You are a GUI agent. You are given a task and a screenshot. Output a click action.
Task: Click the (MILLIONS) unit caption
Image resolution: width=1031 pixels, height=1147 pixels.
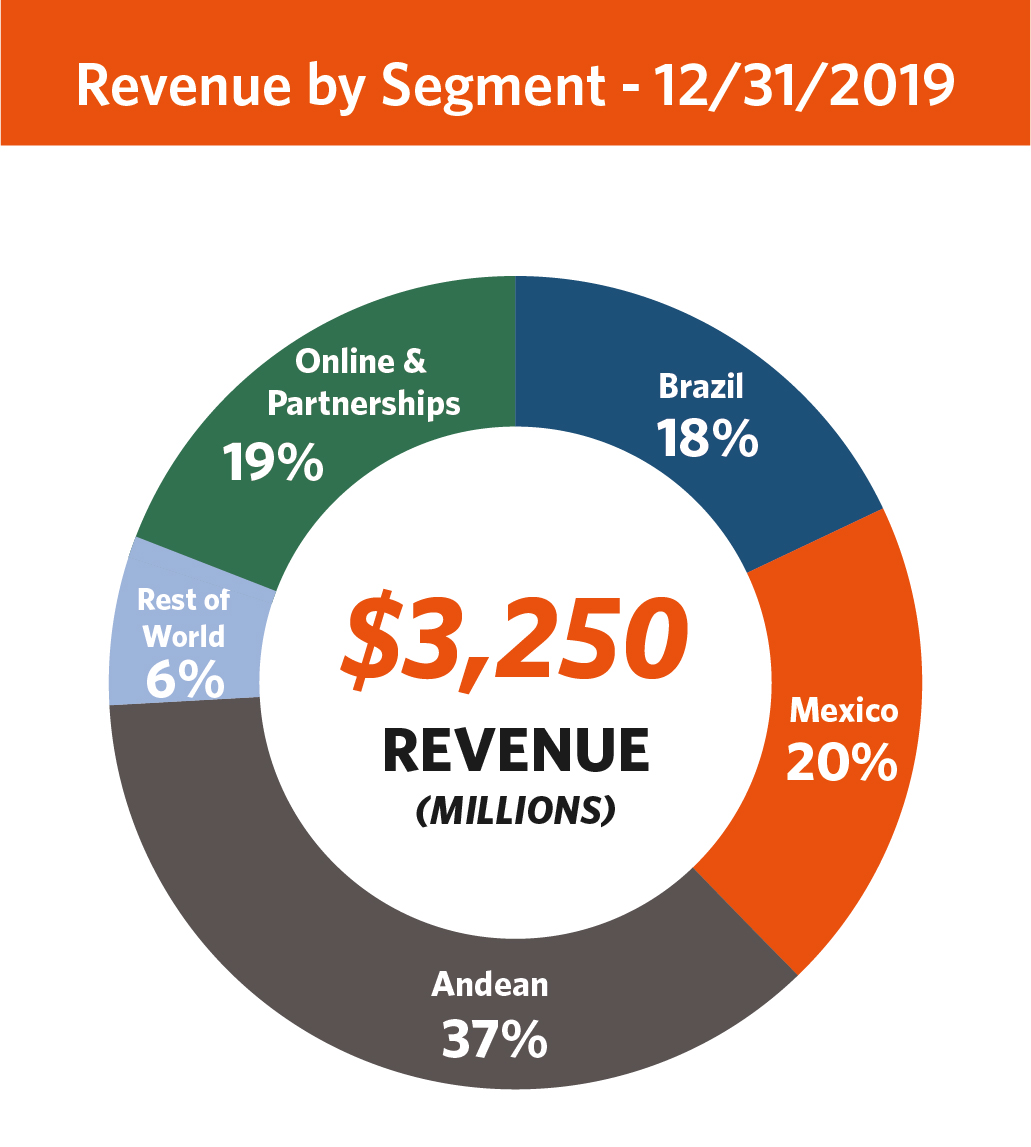(515, 811)
